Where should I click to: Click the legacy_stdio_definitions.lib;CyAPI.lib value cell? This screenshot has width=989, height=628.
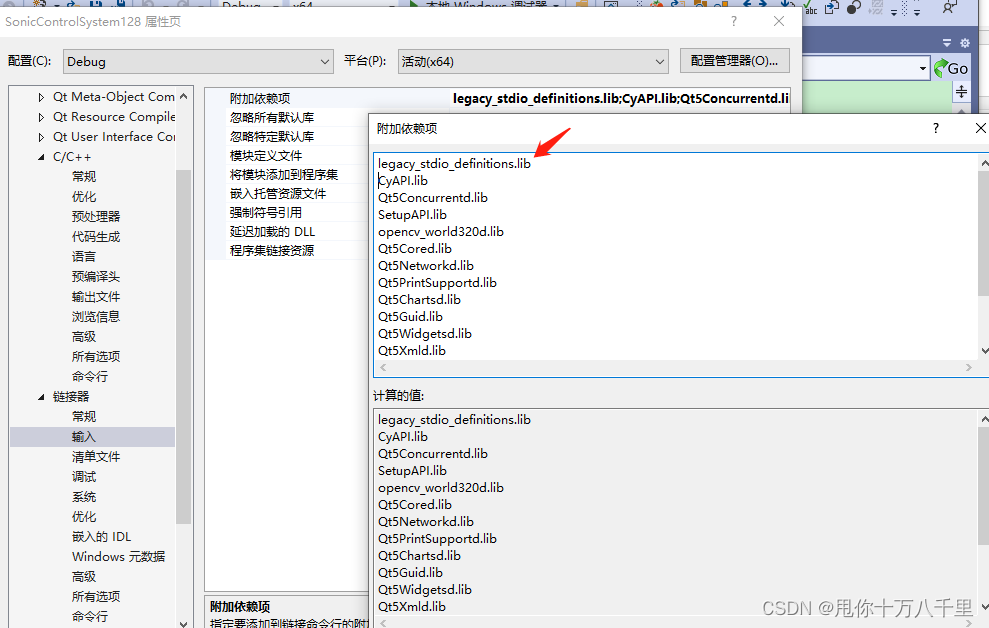point(621,98)
